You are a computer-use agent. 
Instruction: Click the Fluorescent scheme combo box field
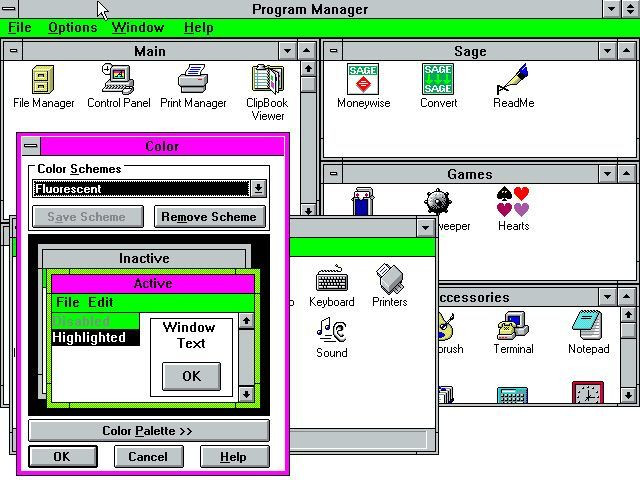coord(141,189)
